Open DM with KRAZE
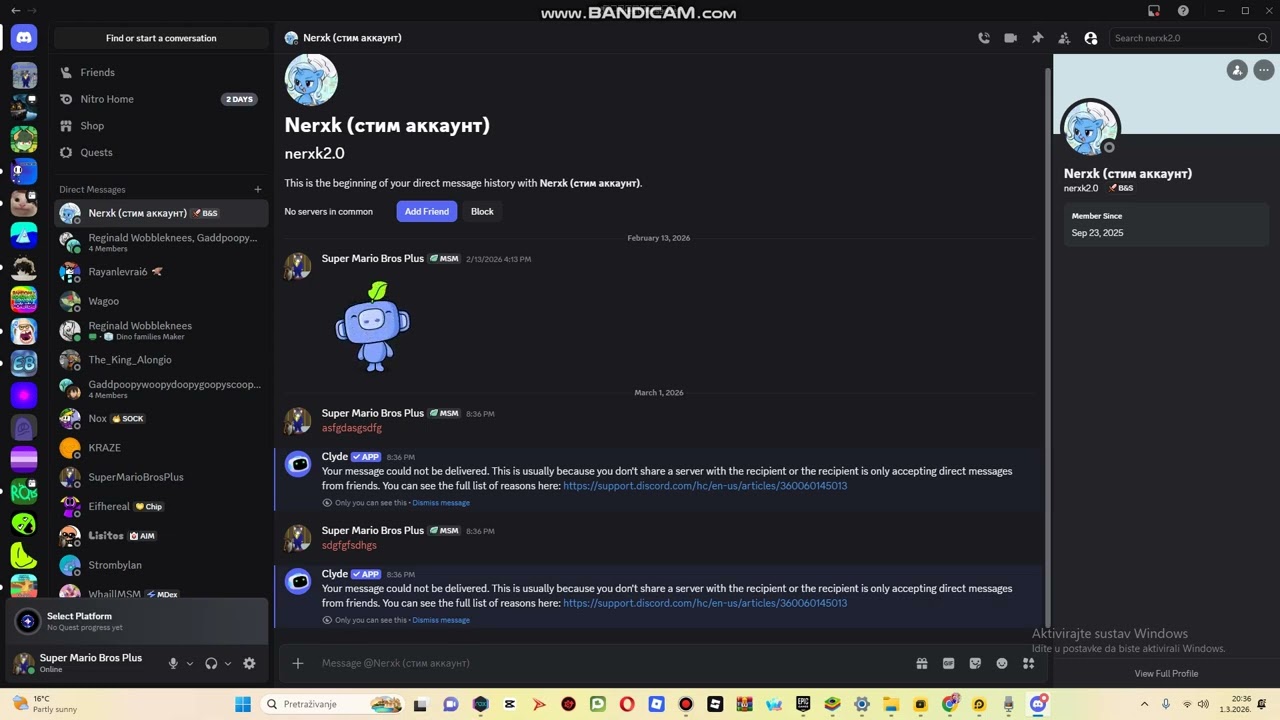Viewport: 1280px width, 720px height. [x=161, y=448]
